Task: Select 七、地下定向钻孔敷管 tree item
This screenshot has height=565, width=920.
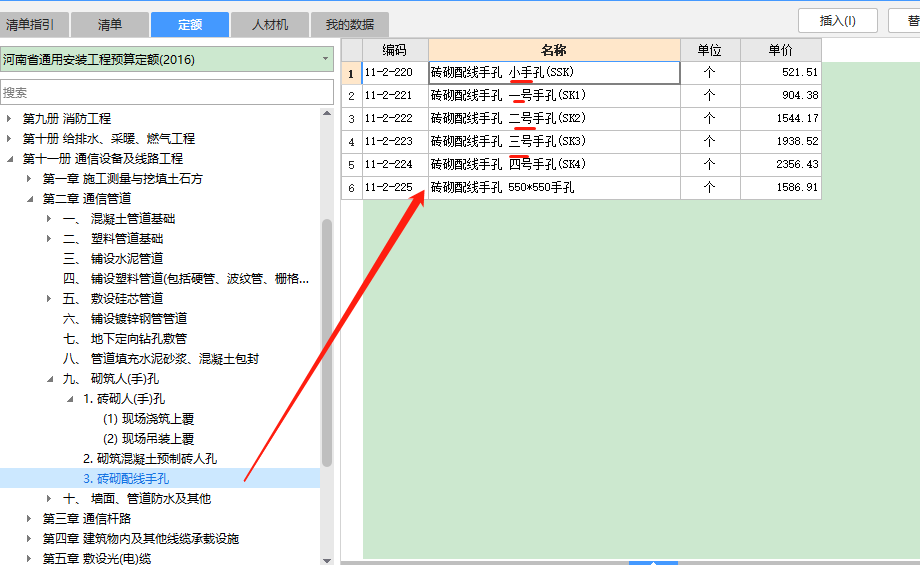Action: pyautogui.click(x=124, y=339)
